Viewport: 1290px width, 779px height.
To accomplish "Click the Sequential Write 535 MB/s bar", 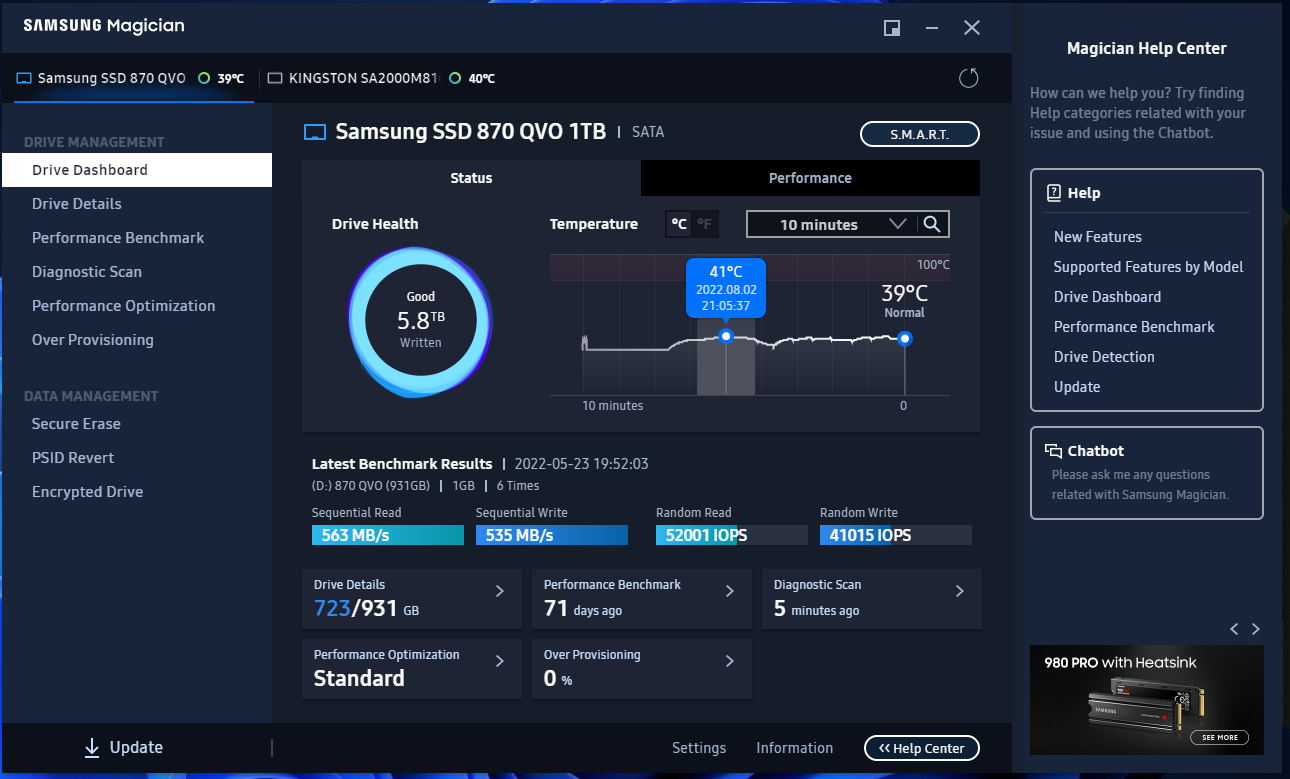I will point(552,535).
